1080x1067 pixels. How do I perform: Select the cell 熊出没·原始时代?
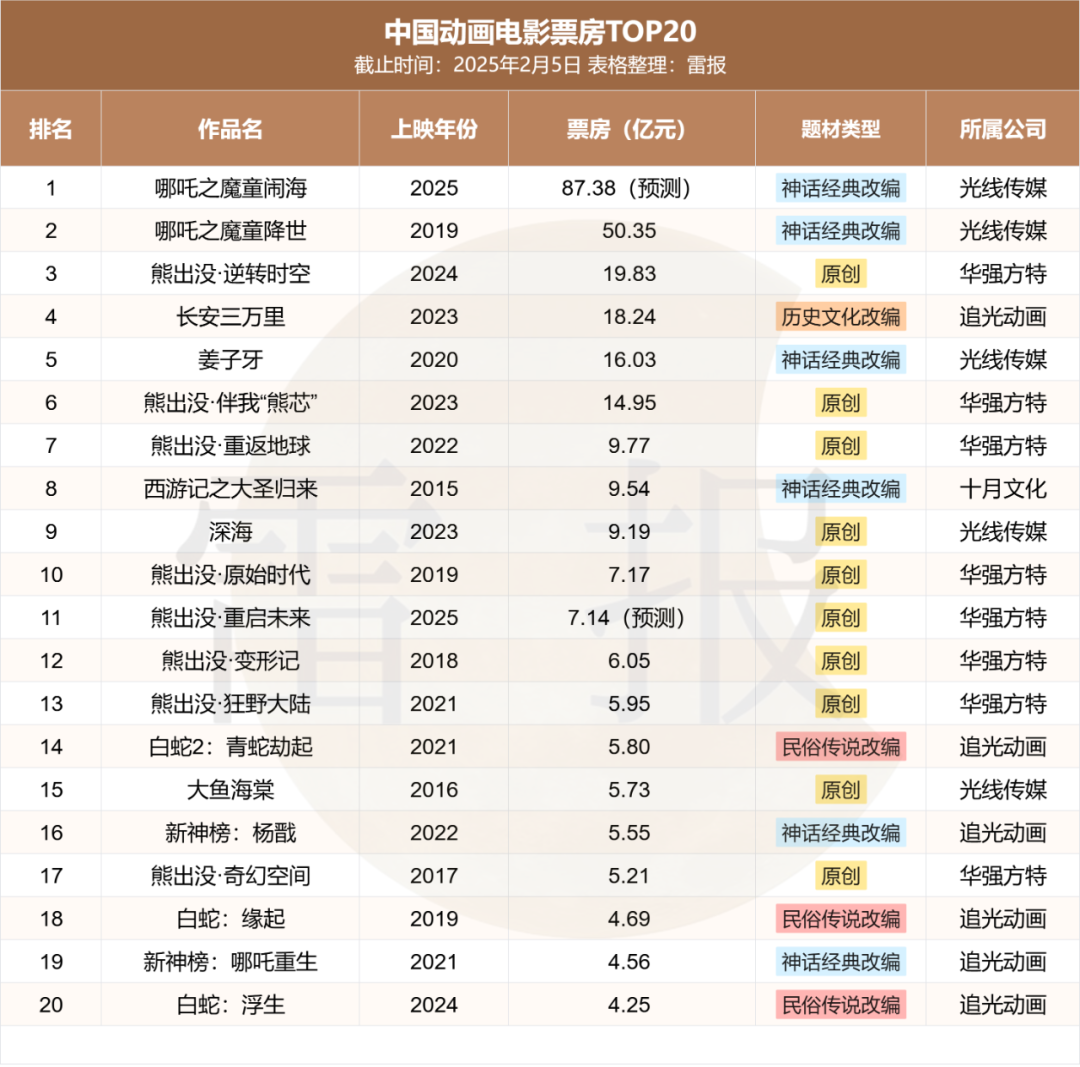[230, 574]
